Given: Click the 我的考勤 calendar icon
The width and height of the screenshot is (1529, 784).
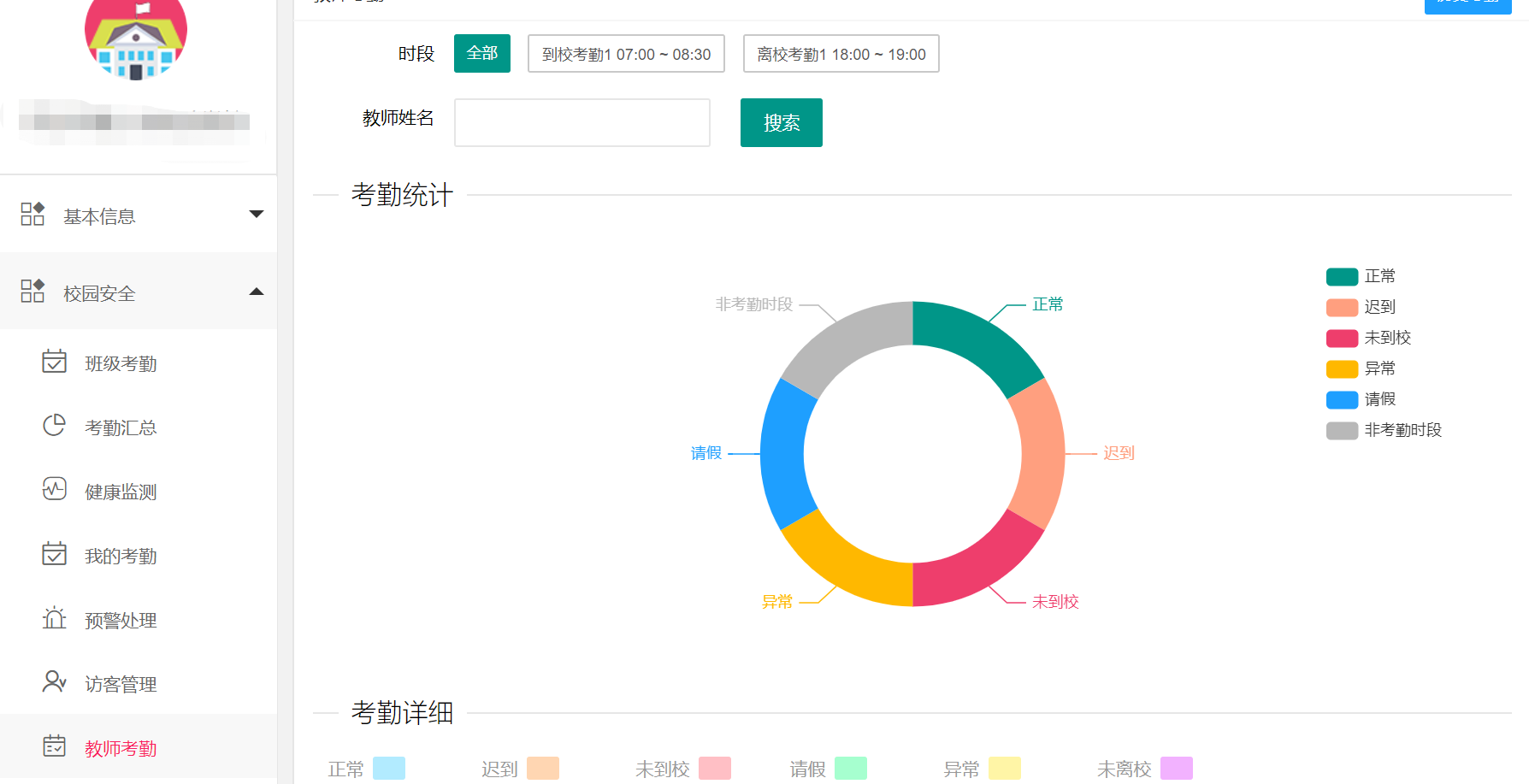Looking at the screenshot, I should coord(54,554).
